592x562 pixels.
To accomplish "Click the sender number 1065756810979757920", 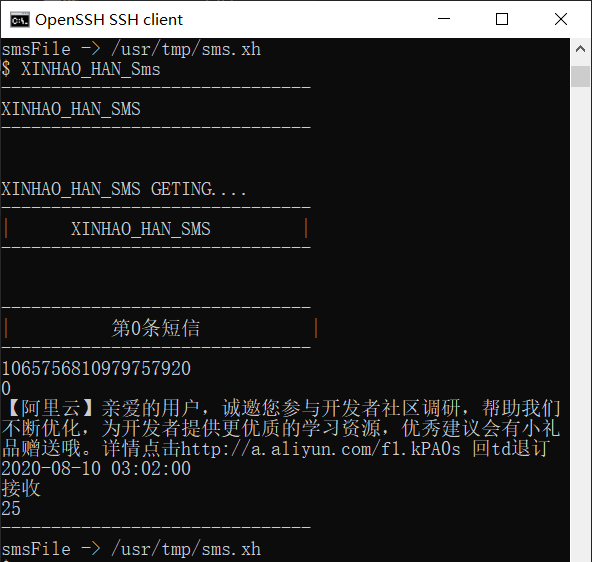I will point(96,369).
